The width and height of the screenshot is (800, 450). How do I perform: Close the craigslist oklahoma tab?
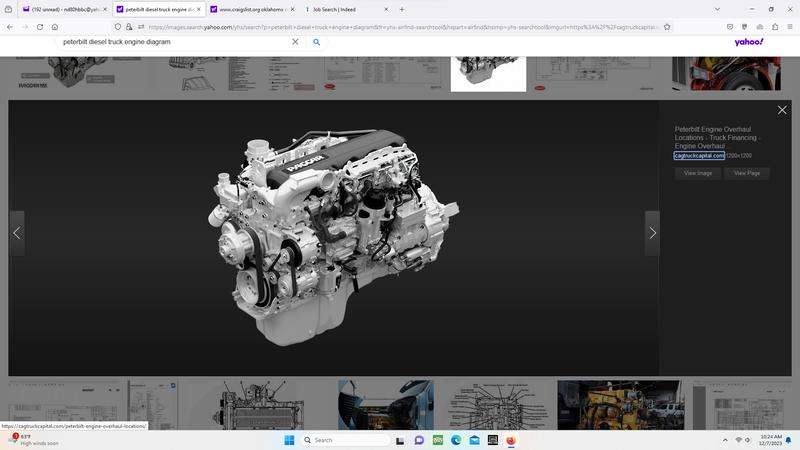click(x=292, y=9)
